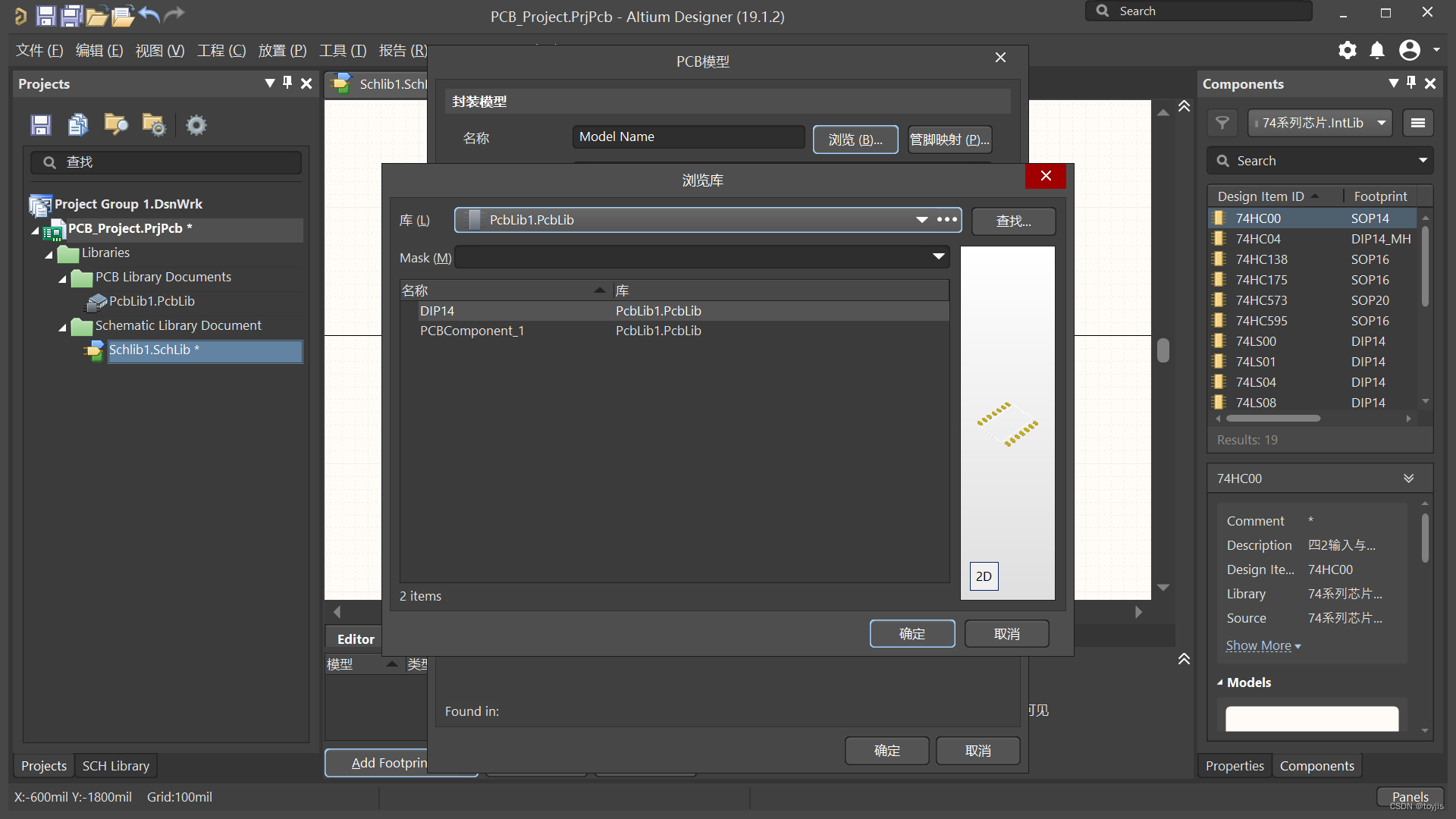
Task: Click the notifications bell icon
Action: (1377, 50)
